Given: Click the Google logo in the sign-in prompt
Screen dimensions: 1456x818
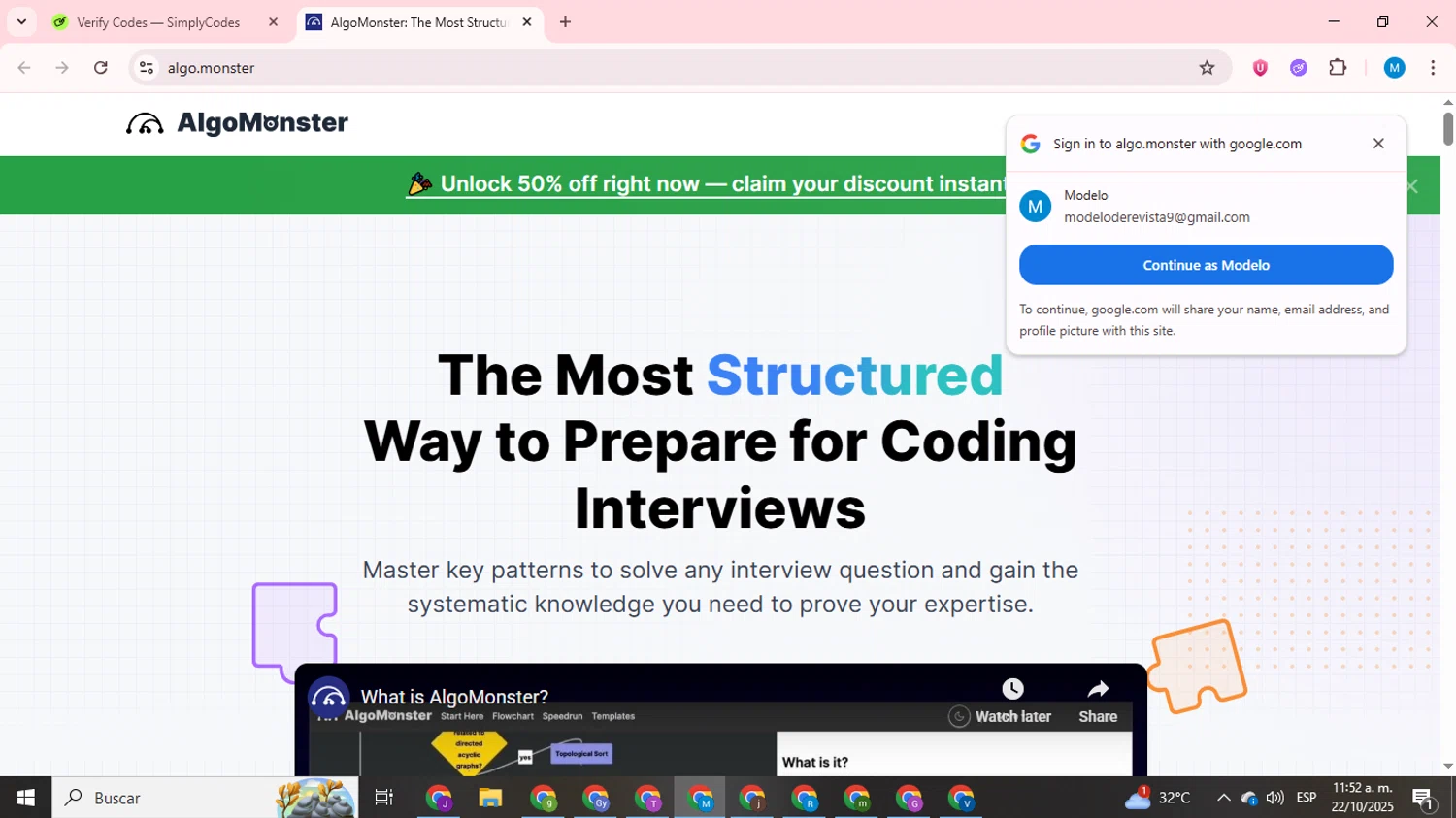Looking at the screenshot, I should (1031, 144).
